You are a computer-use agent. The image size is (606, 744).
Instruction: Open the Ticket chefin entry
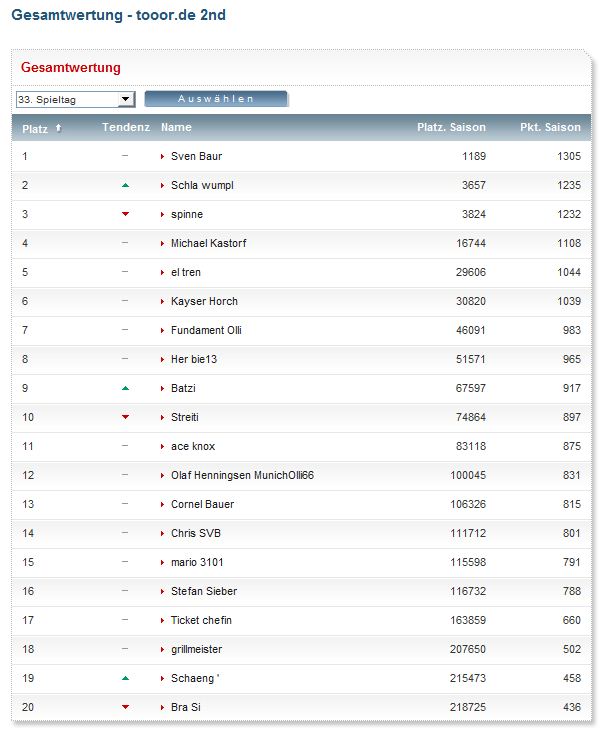point(201,620)
